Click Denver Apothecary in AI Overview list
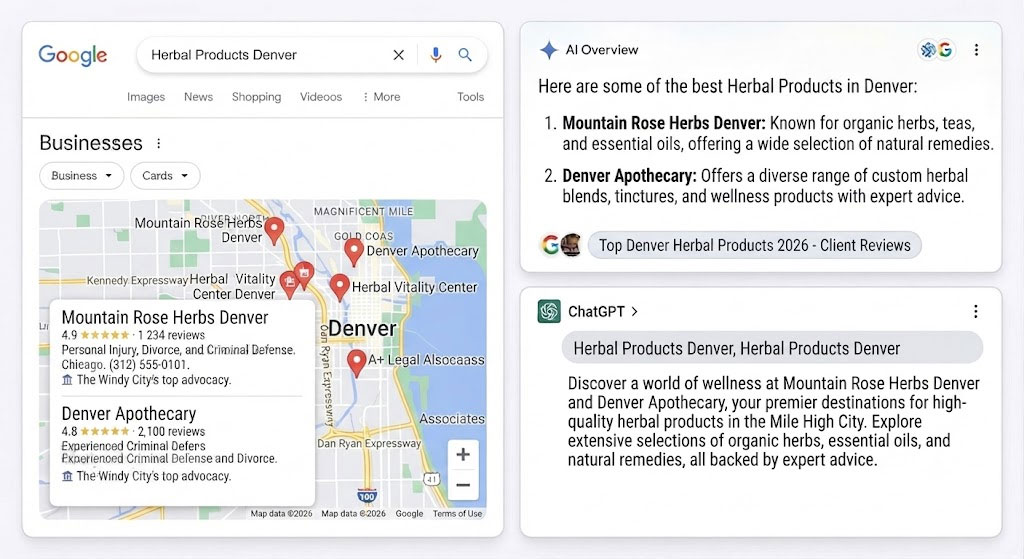Viewport: 1024px width, 559px height. tap(630, 176)
